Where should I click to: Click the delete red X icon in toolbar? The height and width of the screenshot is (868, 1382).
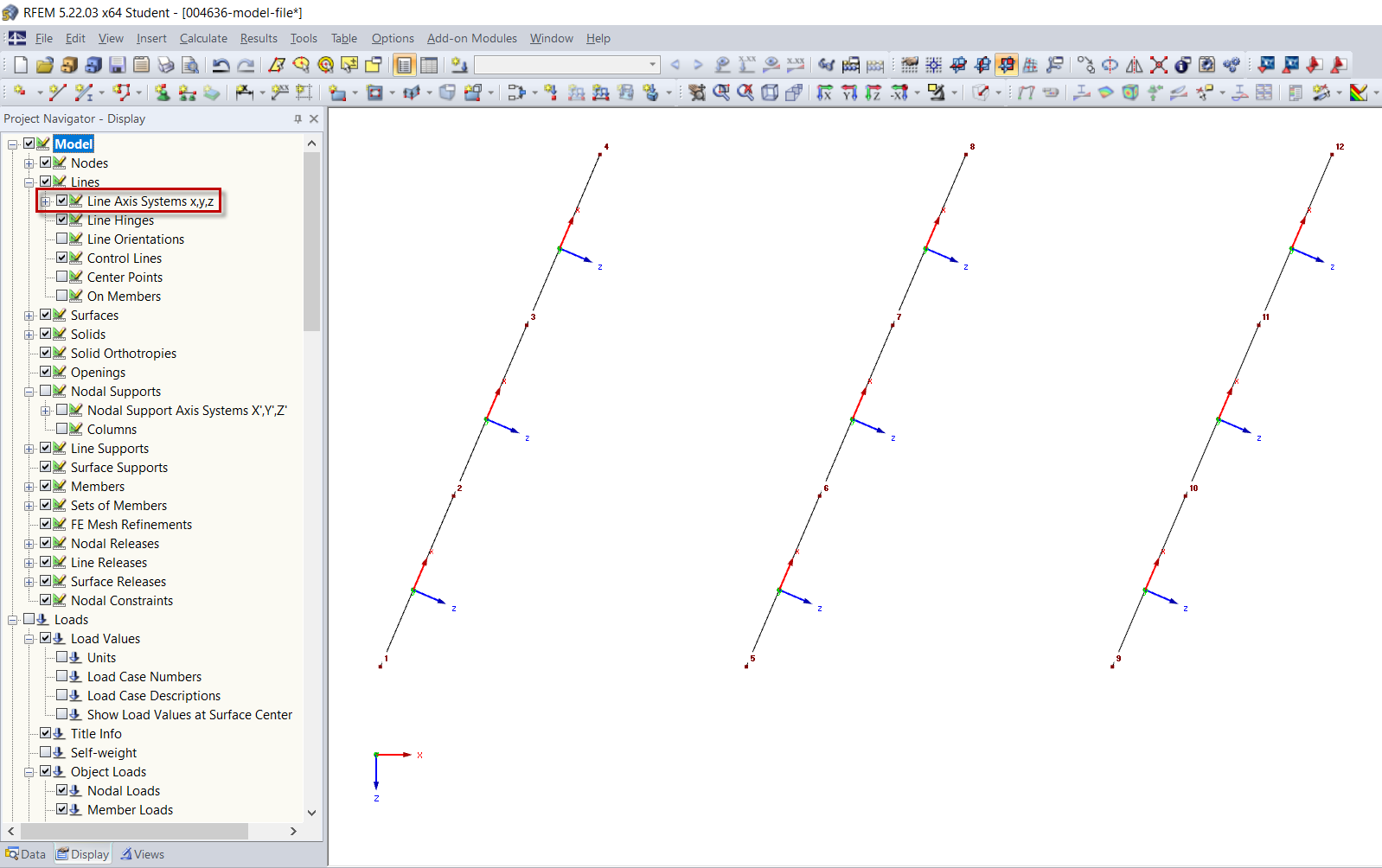1159,65
